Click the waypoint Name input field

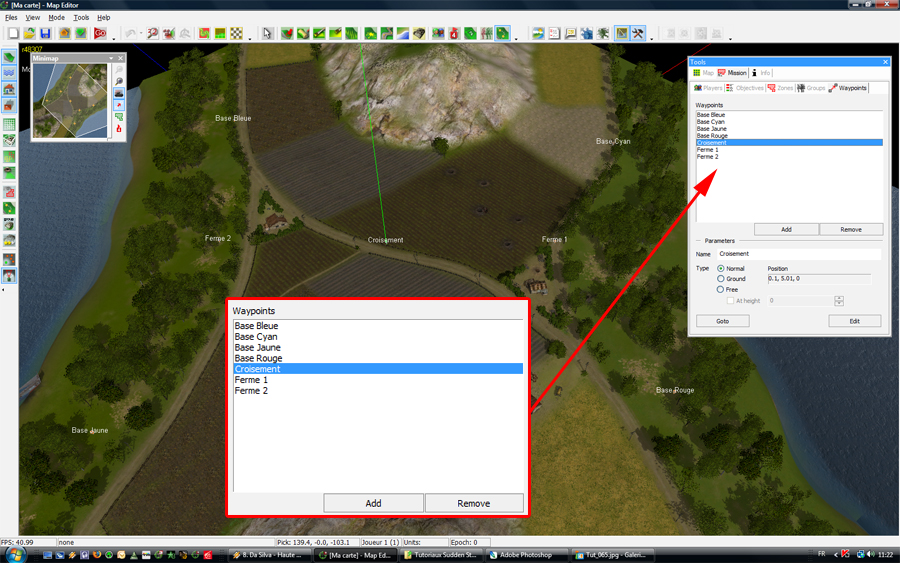799,254
